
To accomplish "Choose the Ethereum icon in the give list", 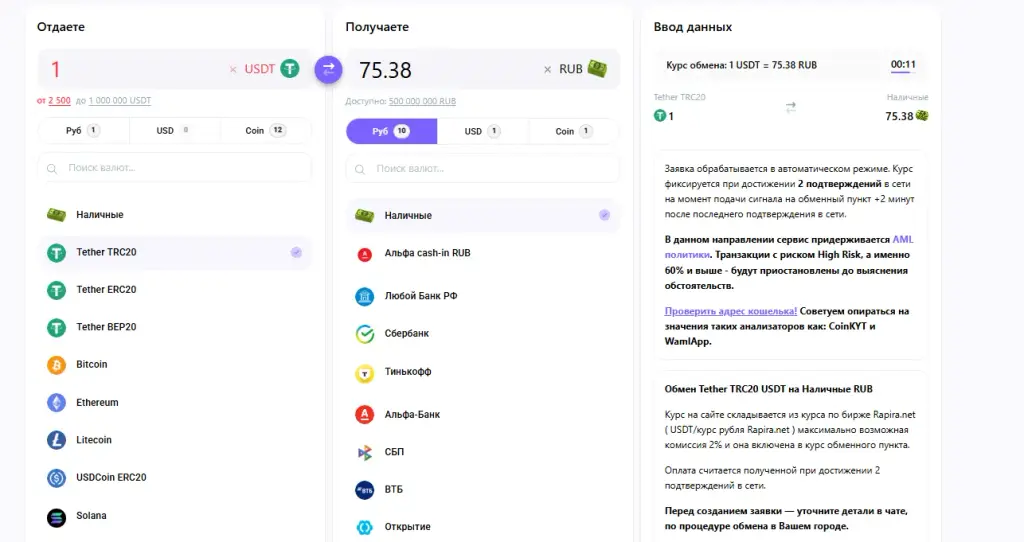I will point(56,402).
